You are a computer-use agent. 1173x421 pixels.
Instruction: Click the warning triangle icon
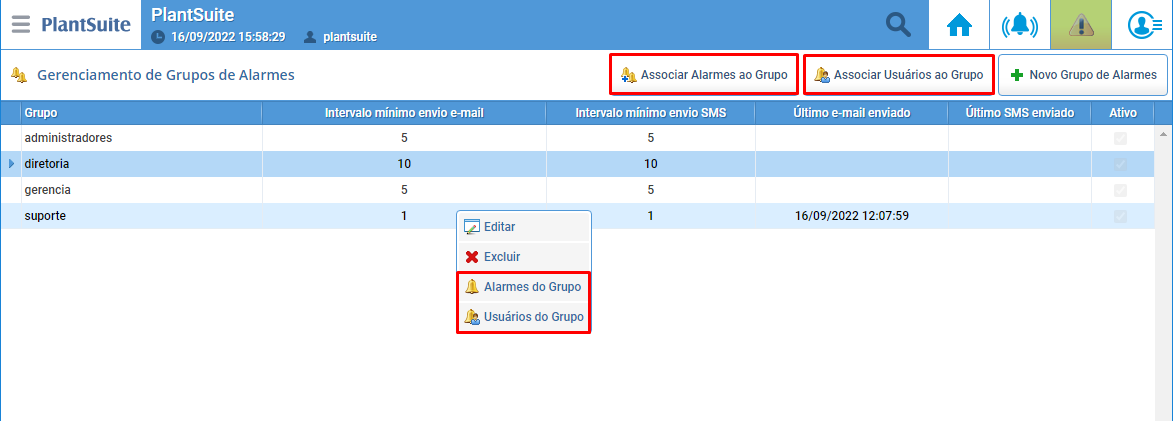(x=1080, y=25)
